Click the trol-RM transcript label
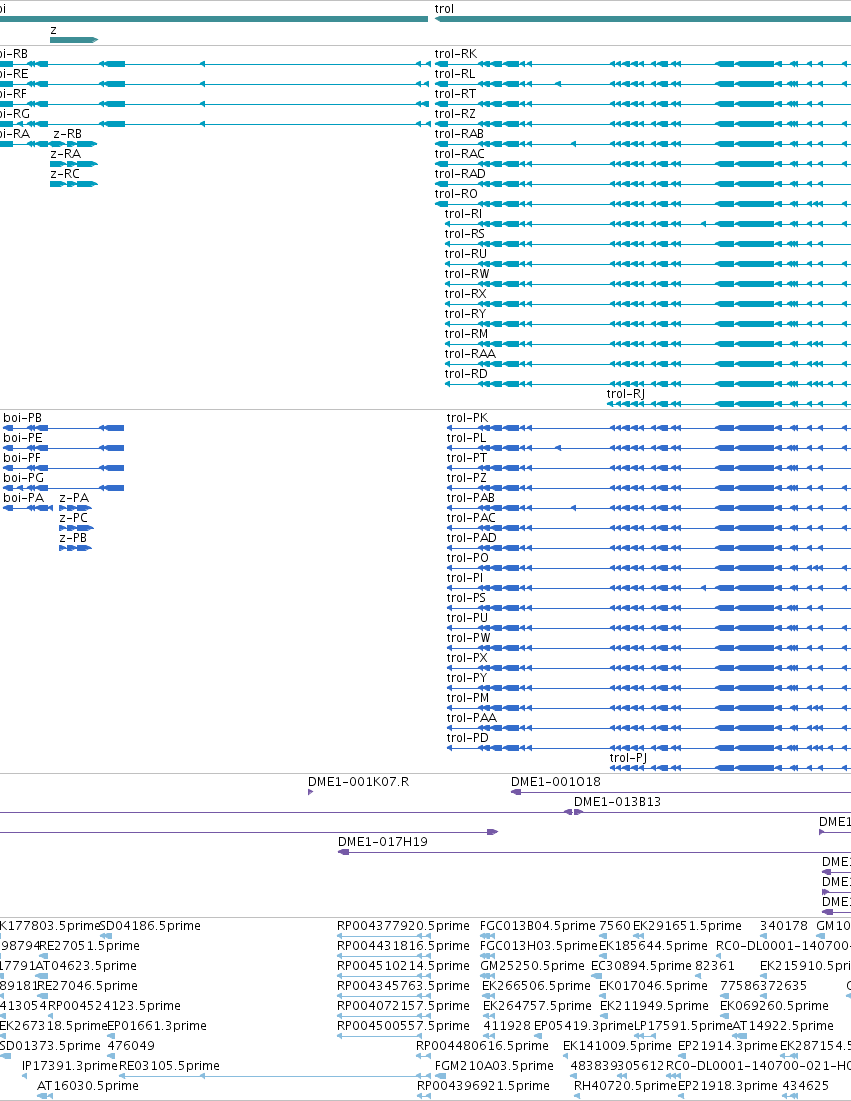Image resolution: width=851 pixels, height=1101 pixels. pos(466,334)
